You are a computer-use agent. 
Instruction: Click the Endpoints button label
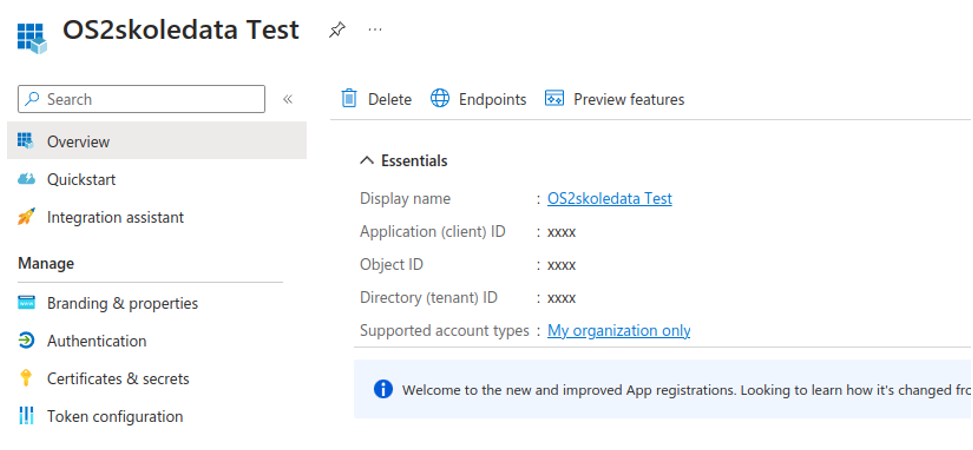tap(493, 99)
